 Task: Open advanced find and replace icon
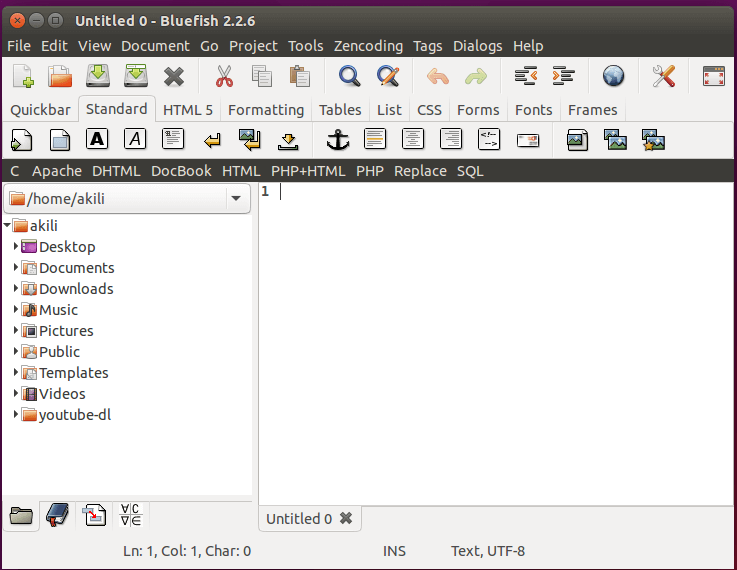point(388,76)
